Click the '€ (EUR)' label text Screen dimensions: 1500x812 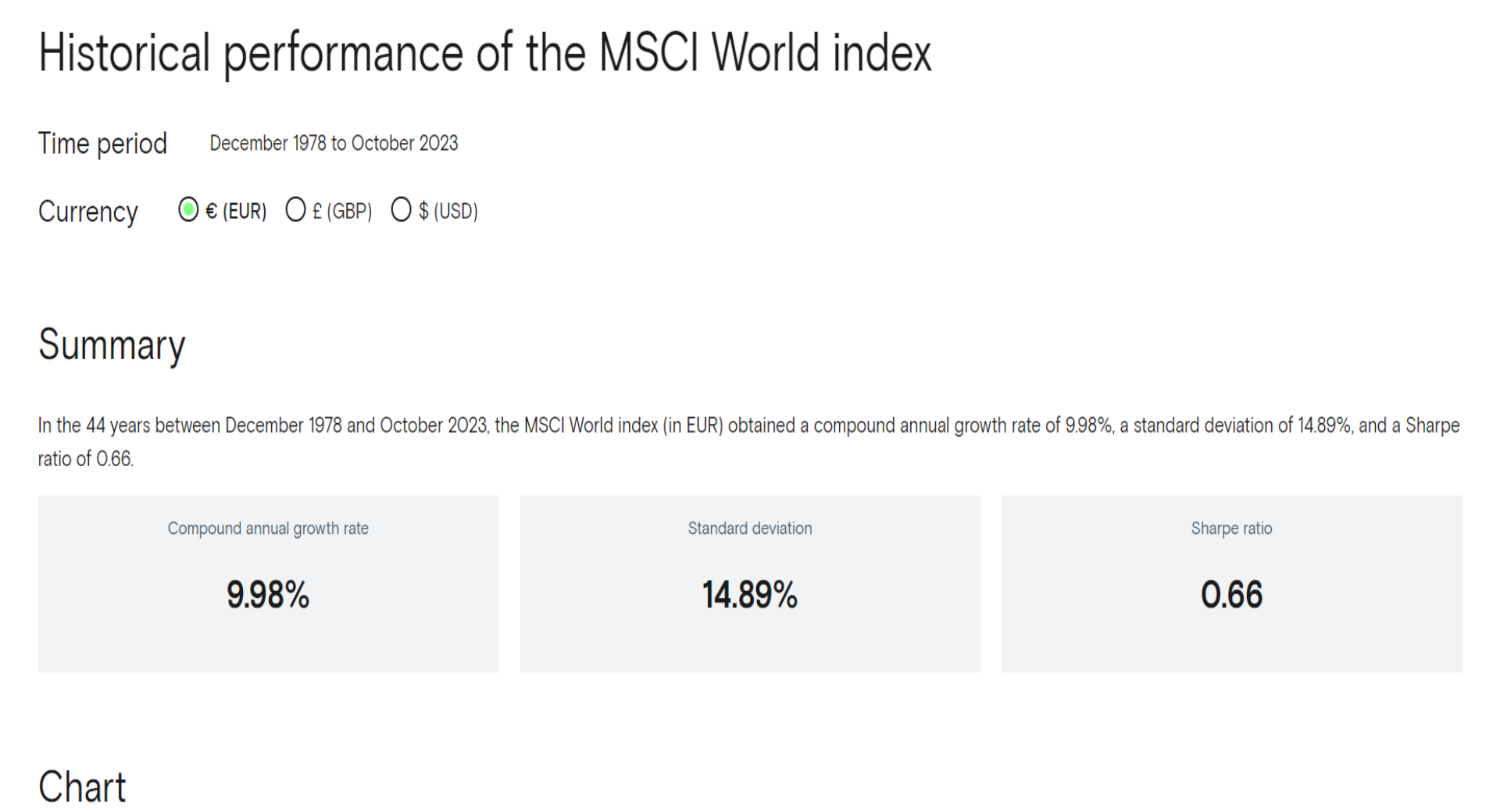tap(236, 212)
